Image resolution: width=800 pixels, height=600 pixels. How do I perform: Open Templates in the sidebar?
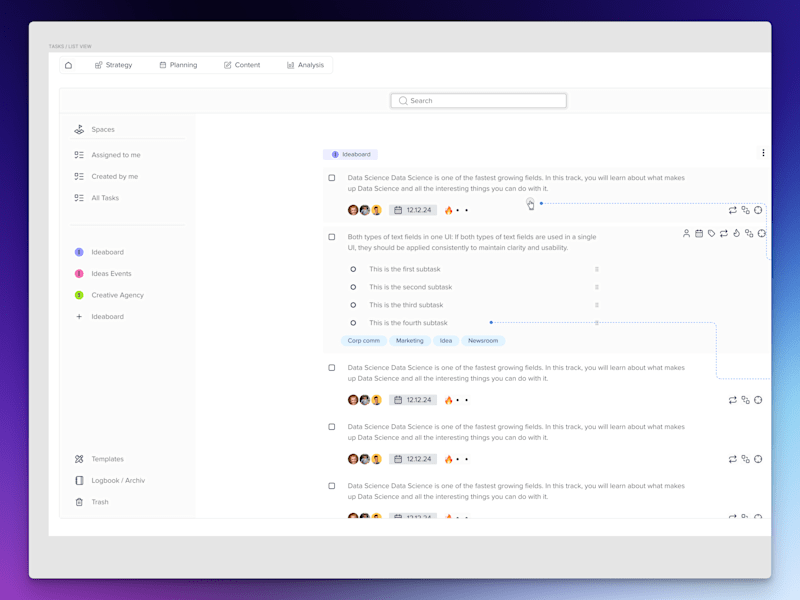[99, 459]
